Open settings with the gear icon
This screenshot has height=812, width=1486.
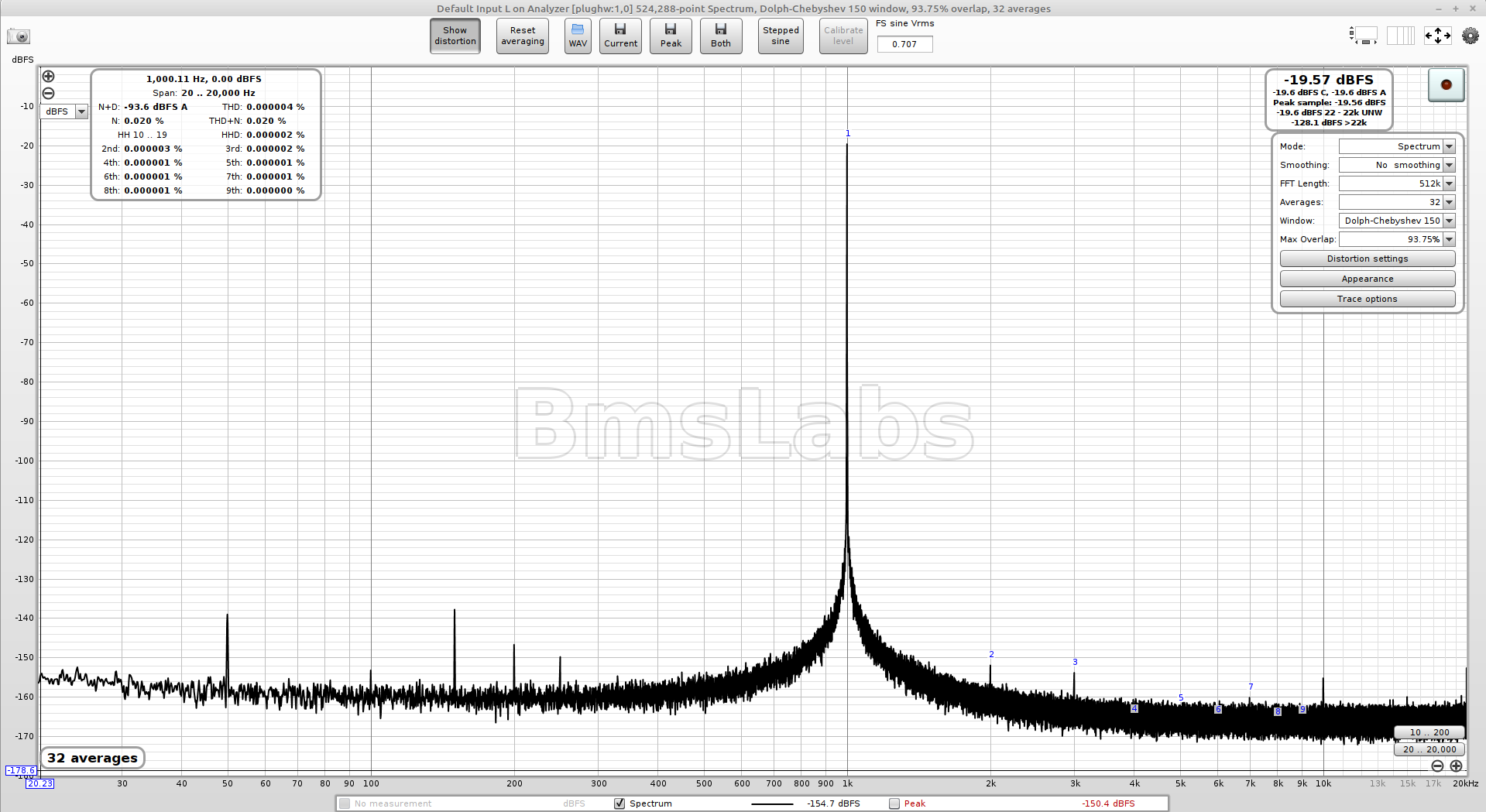1470,36
